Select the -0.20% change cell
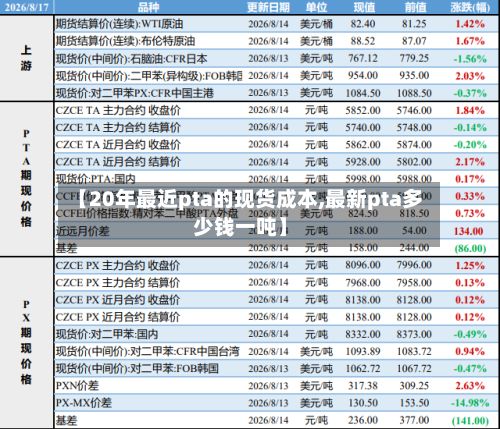The image size is (500, 429). point(470,145)
